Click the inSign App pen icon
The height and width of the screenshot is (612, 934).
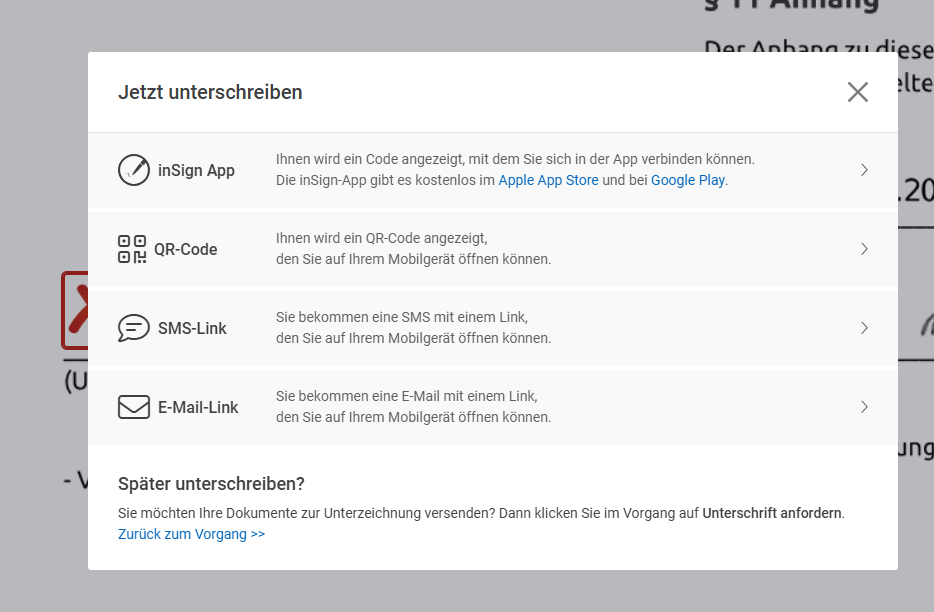[133, 170]
